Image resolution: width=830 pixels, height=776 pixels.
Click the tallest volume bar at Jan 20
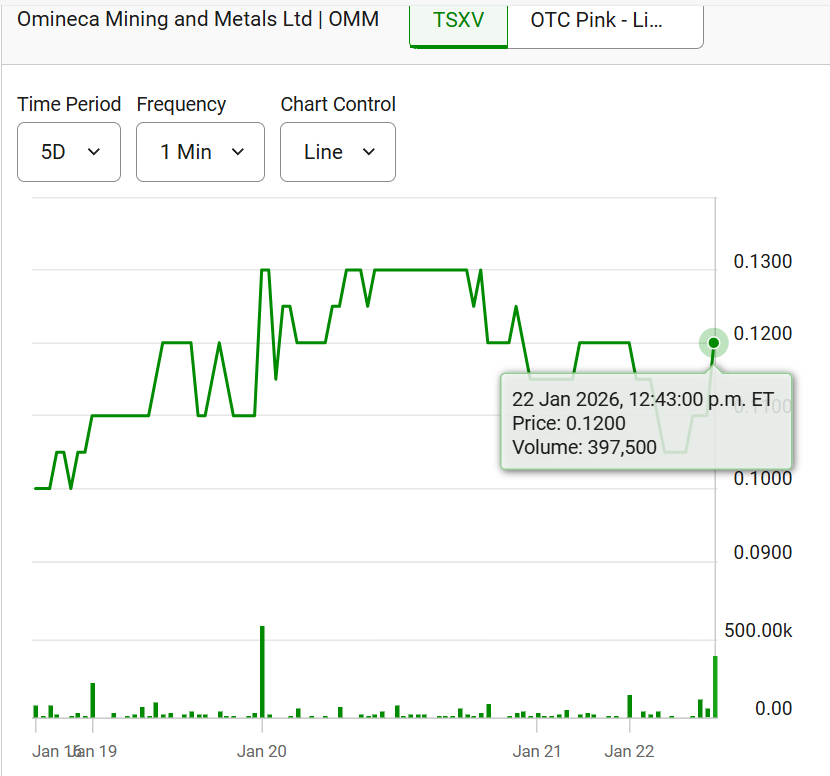(x=262, y=672)
